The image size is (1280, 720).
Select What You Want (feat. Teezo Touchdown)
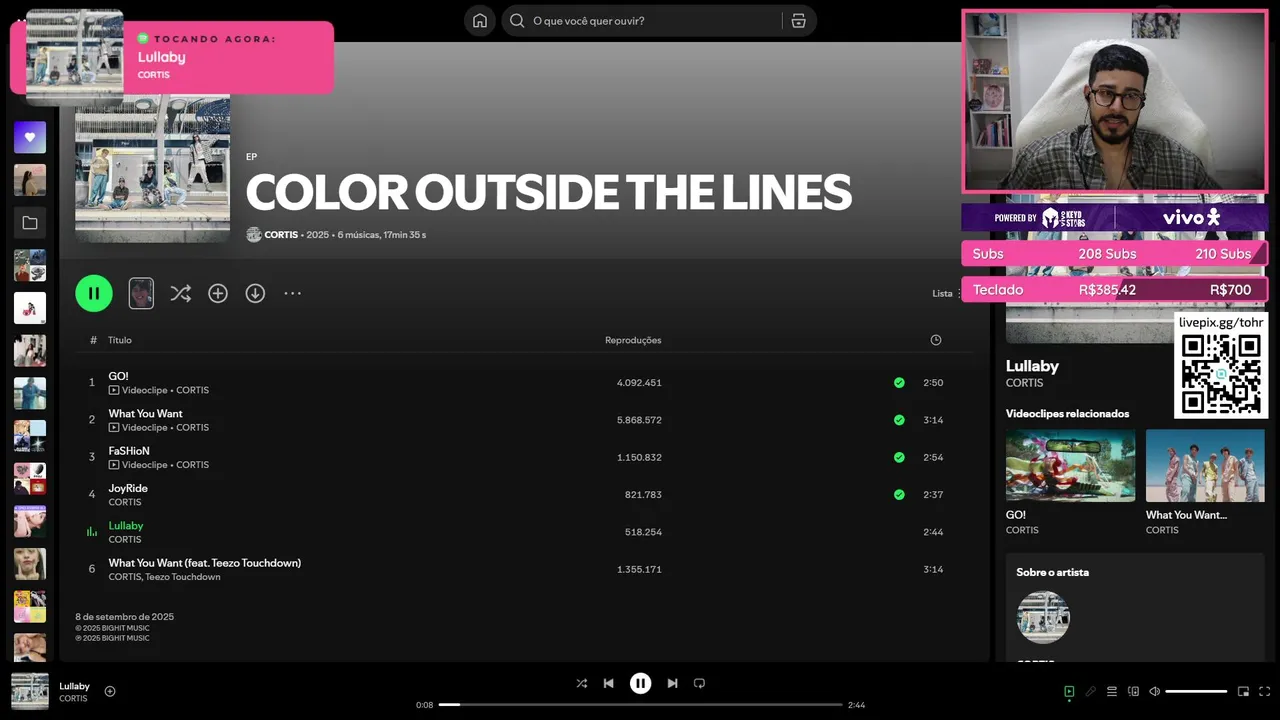coord(205,563)
